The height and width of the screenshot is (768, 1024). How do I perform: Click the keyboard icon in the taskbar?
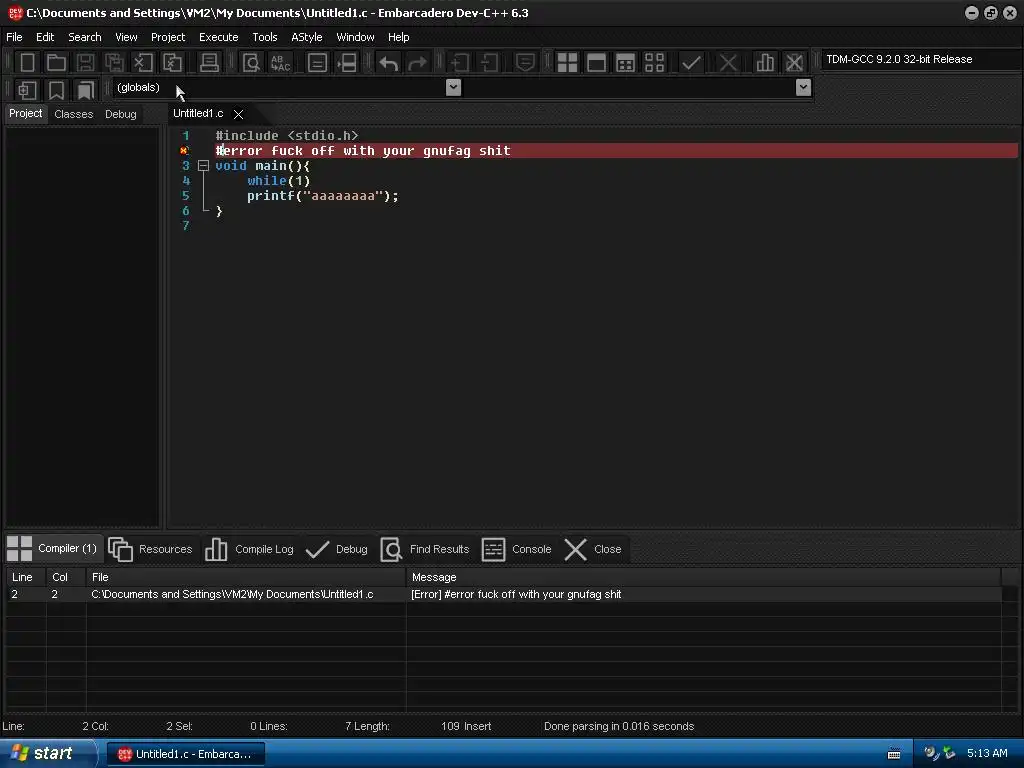(894, 754)
